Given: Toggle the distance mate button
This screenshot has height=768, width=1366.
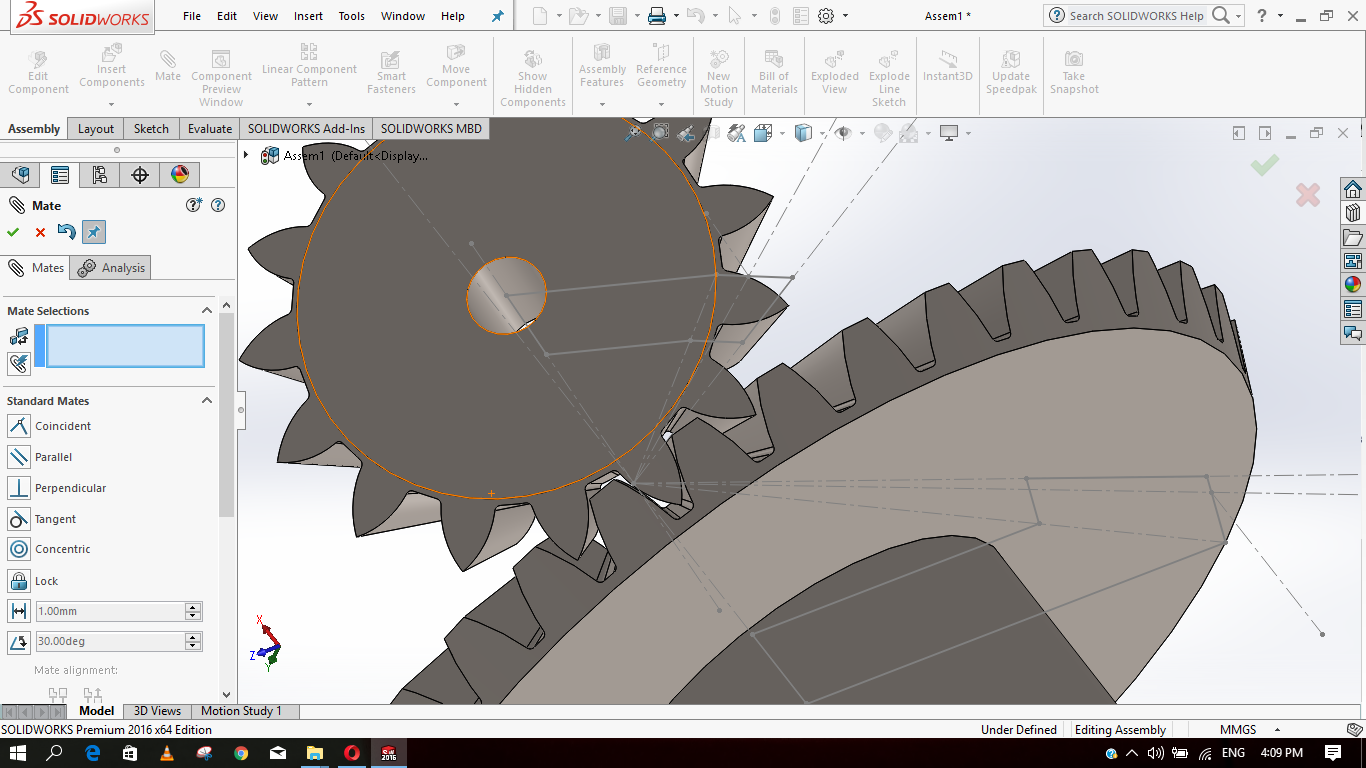Looking at the screenshot, I should click(18, 611).
